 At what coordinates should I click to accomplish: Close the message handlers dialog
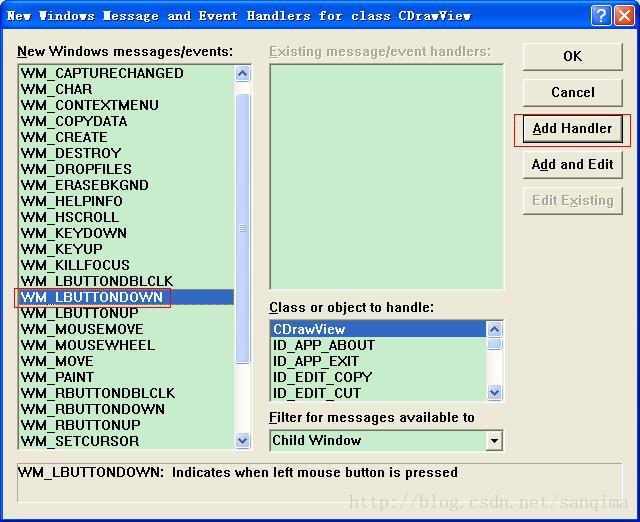[624, 16]
